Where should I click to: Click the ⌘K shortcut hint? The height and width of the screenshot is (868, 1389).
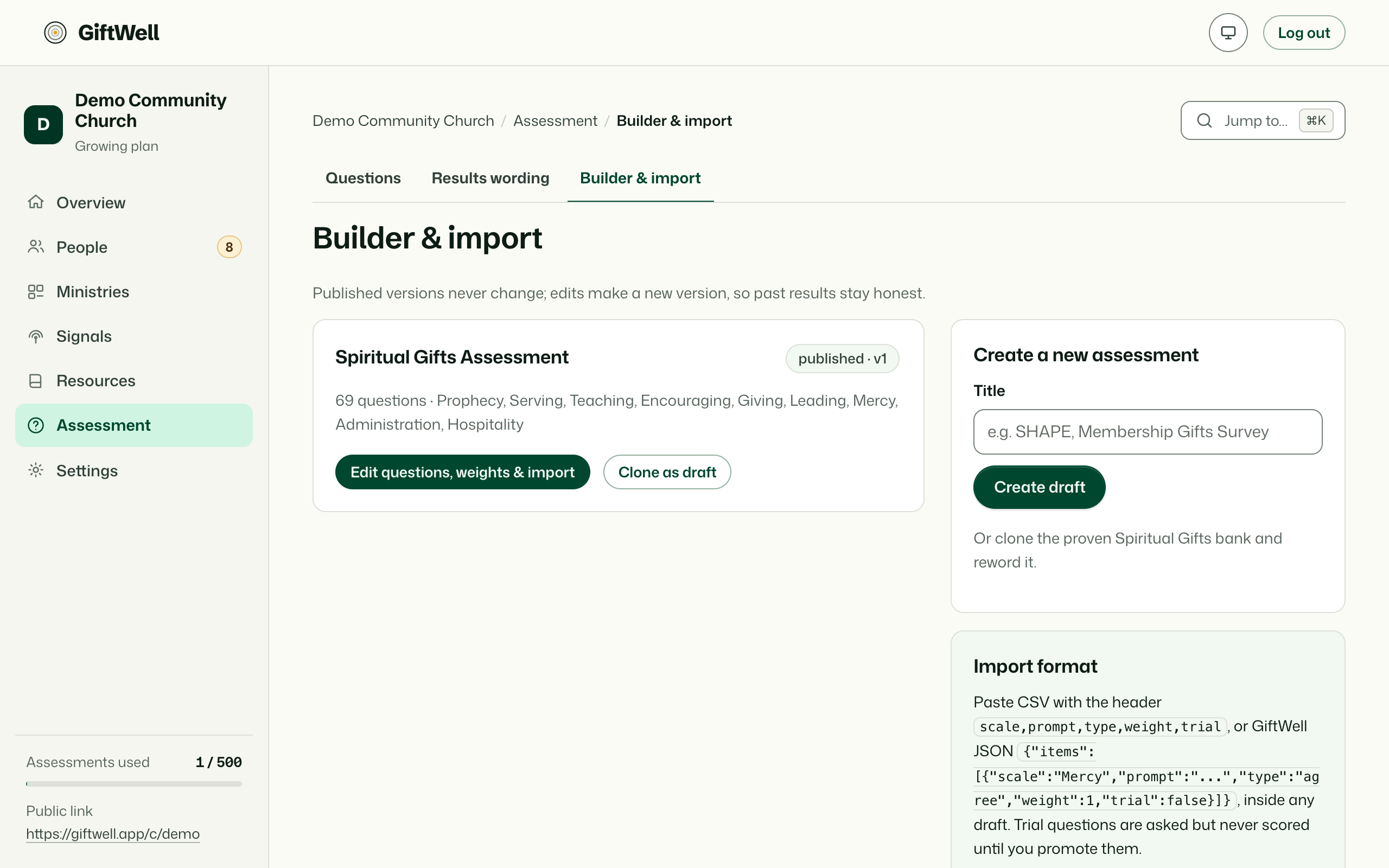point(1316,120)
